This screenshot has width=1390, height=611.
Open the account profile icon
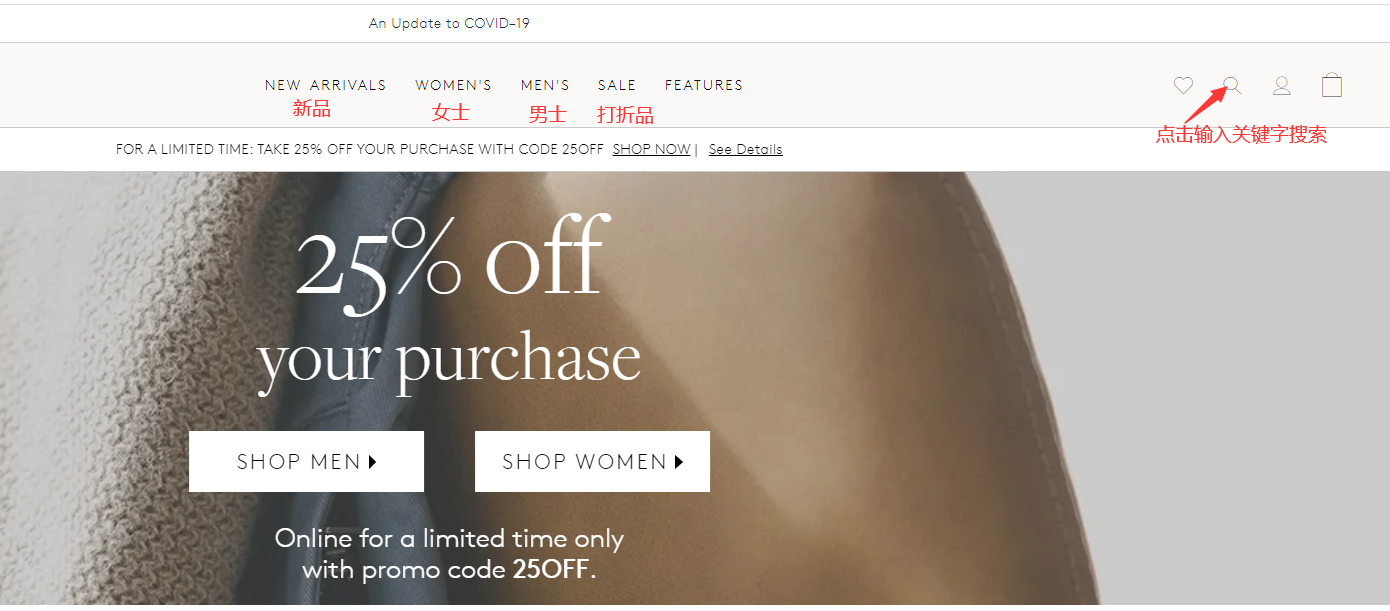point(1281,86)
